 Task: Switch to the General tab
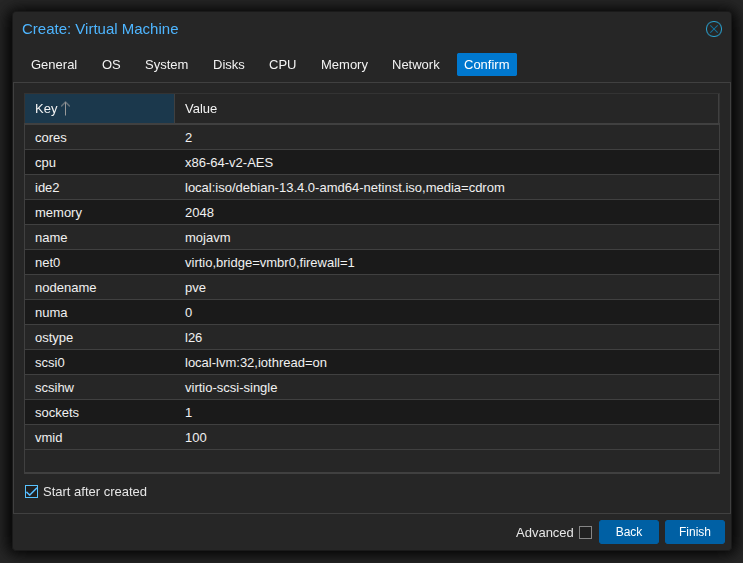[54, 65]
